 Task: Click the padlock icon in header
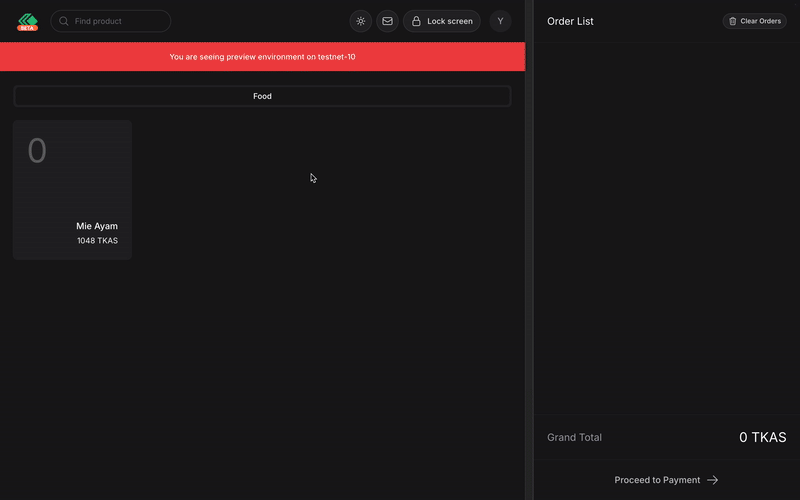[416, 21]
